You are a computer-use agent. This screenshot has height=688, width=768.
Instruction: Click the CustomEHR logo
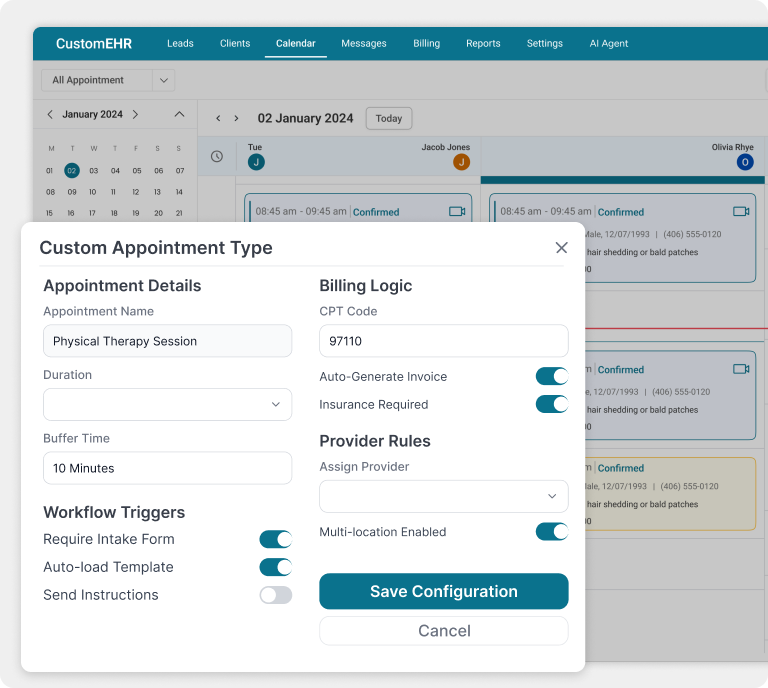click(94, 44)
